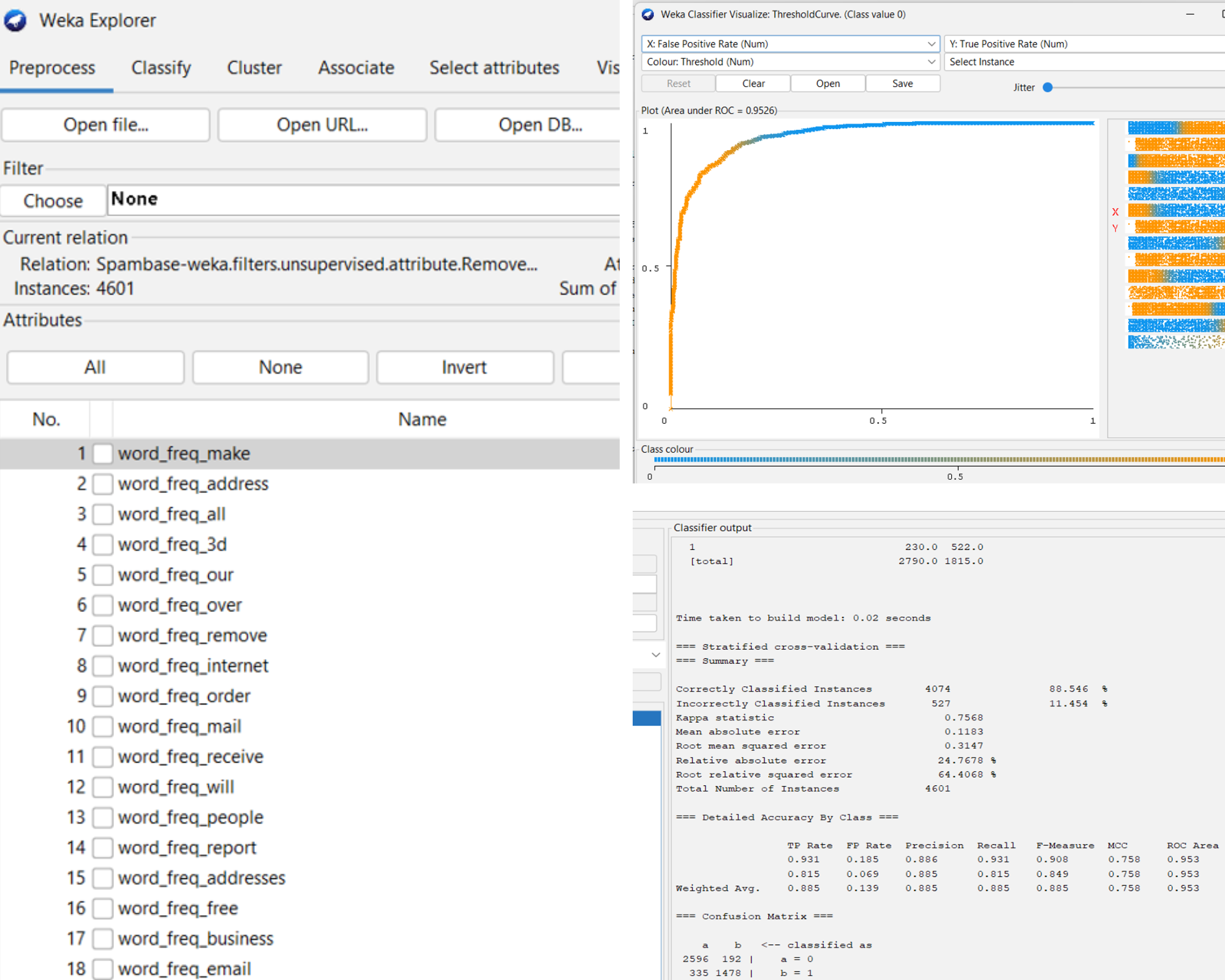Click the Weka Classifier Visualize window icon
Image resolution: width=1225 pixels, height=980 pixels.
click(648, 14)
